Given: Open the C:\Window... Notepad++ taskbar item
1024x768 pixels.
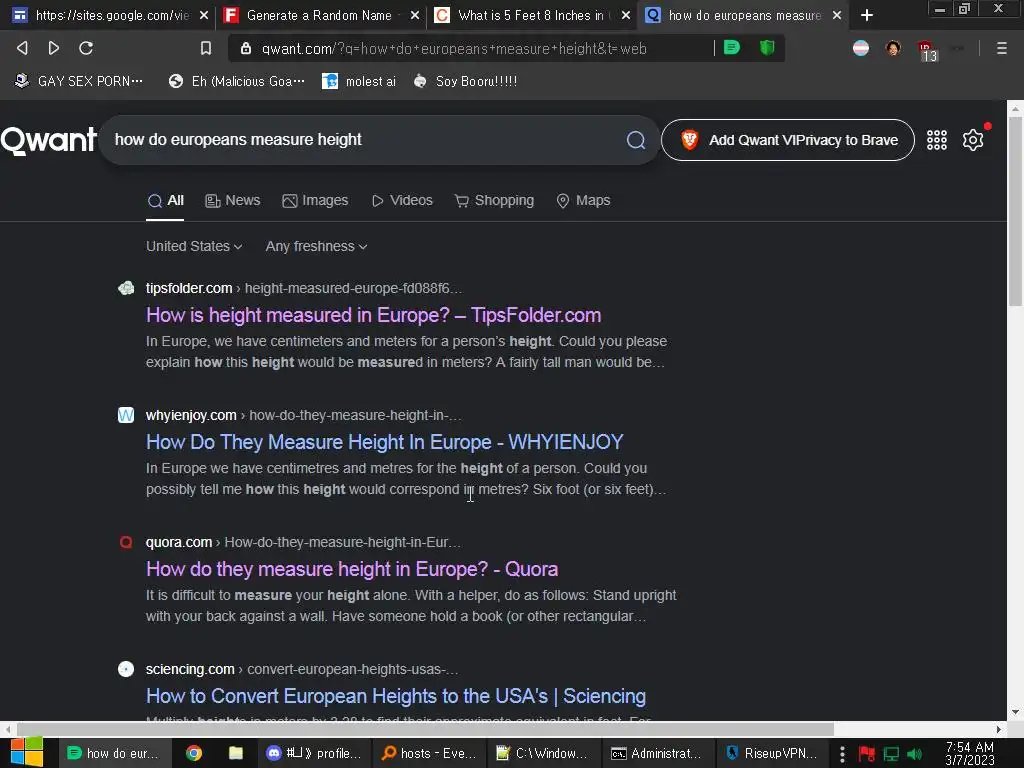Looking at the screenshot, I should 542,753.
